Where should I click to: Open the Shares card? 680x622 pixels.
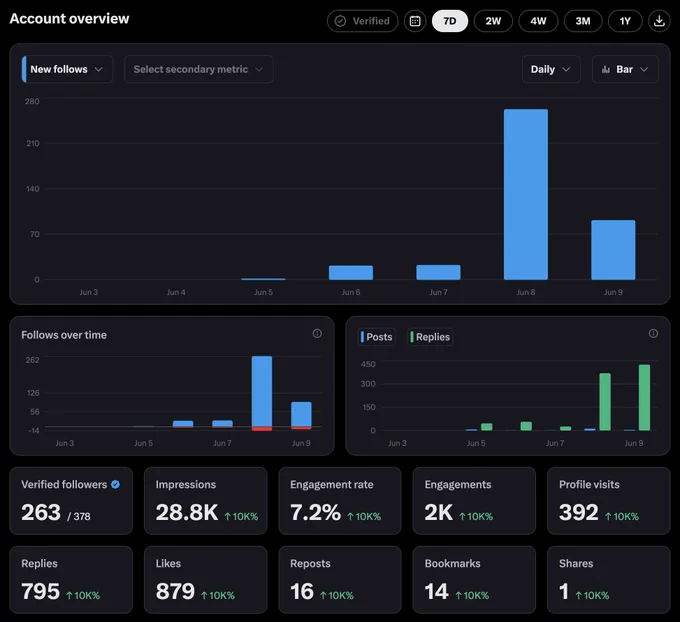pos(609,579)
